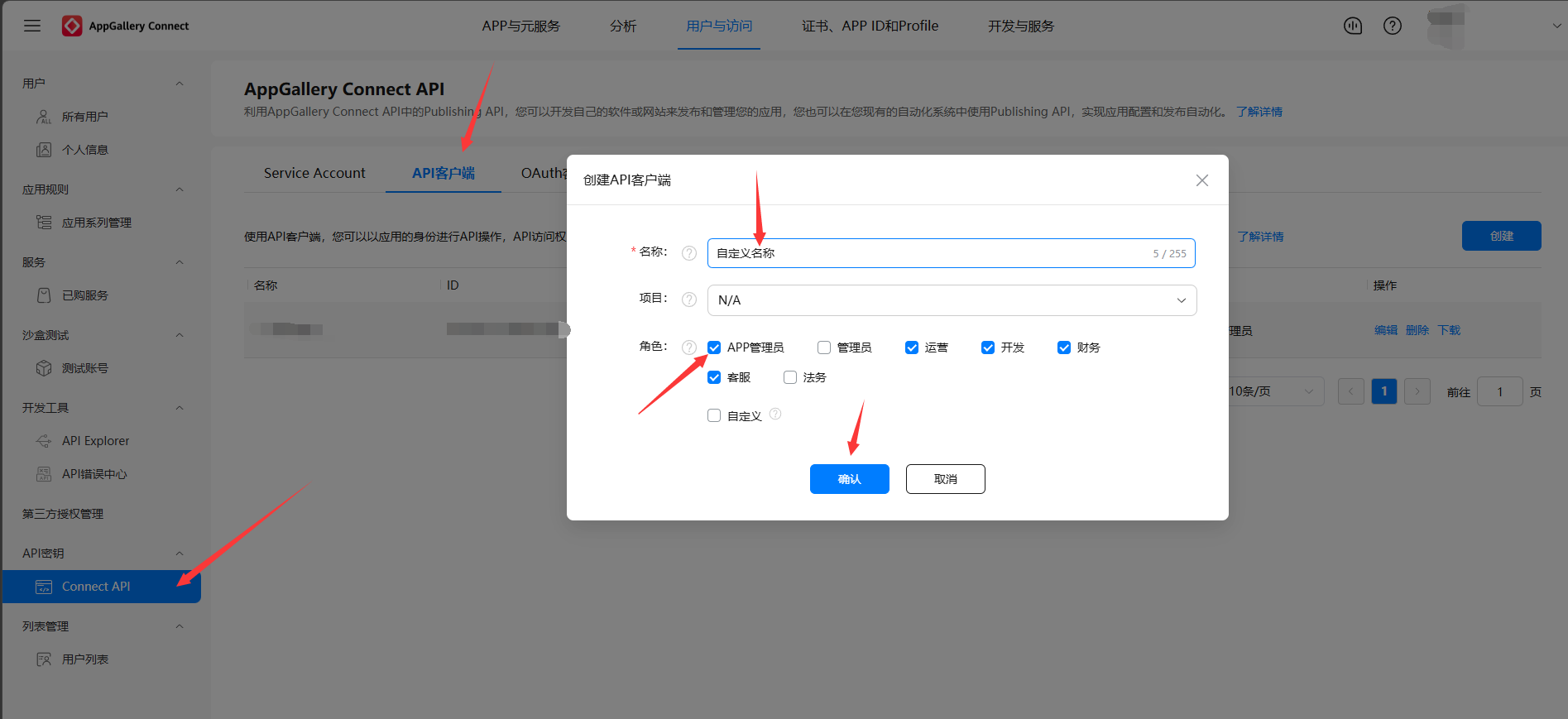Click the 取消 button in dialog
This screenshot has width=1568, height=719.
(x=946, y=479)
